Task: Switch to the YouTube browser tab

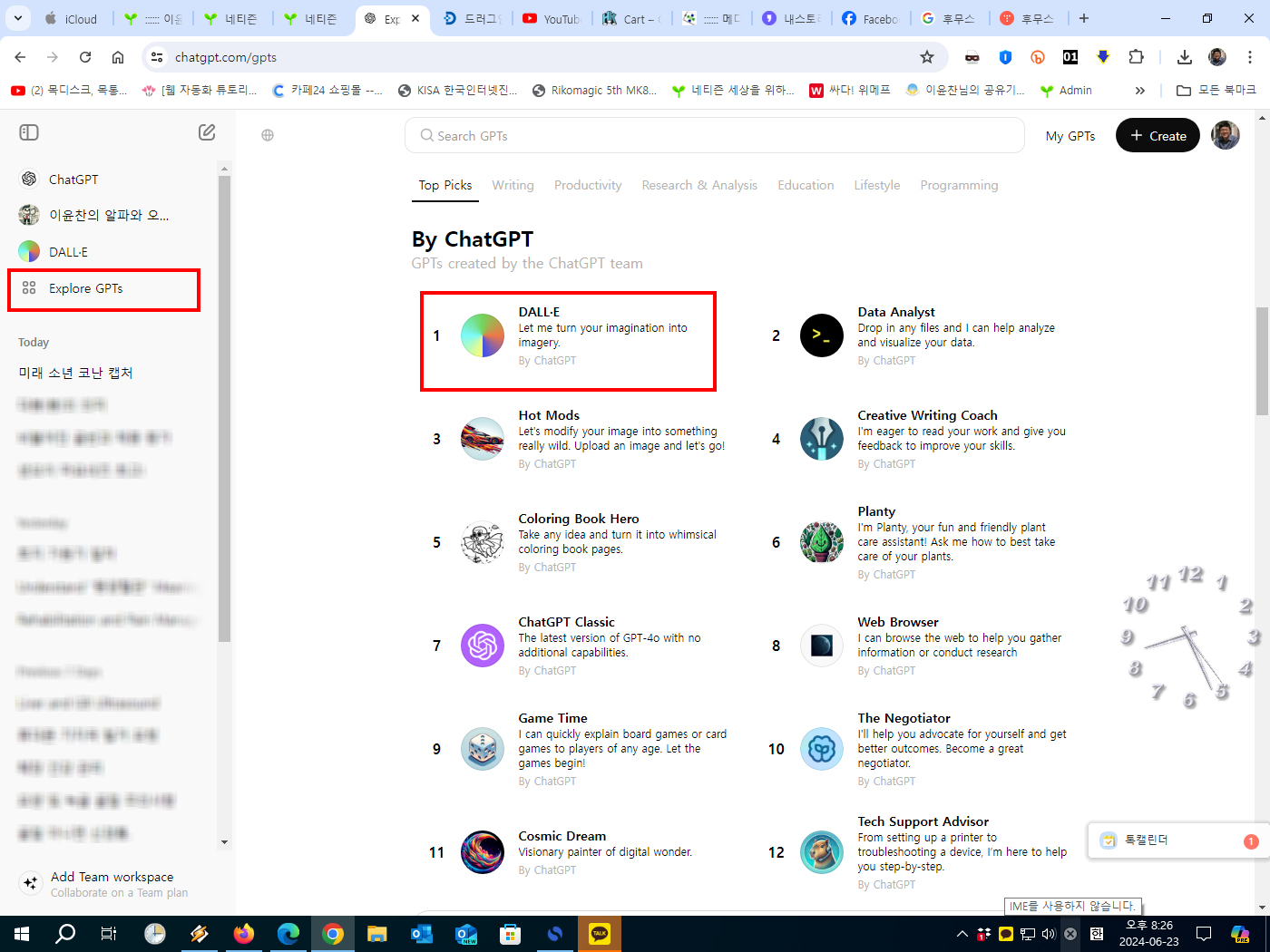Action: tap(552, 18)
